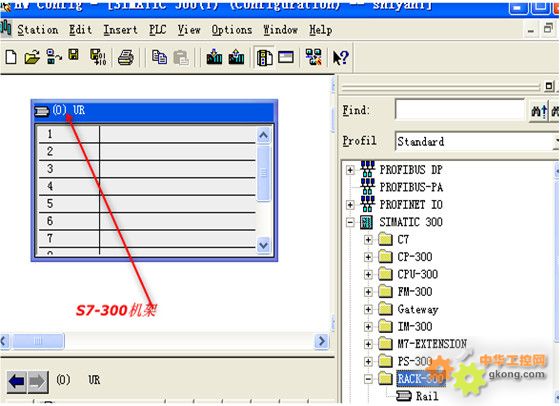Screen dimensions: 560x406
Task: Select the PROFINET IO tree label
Action: [411, 205]
